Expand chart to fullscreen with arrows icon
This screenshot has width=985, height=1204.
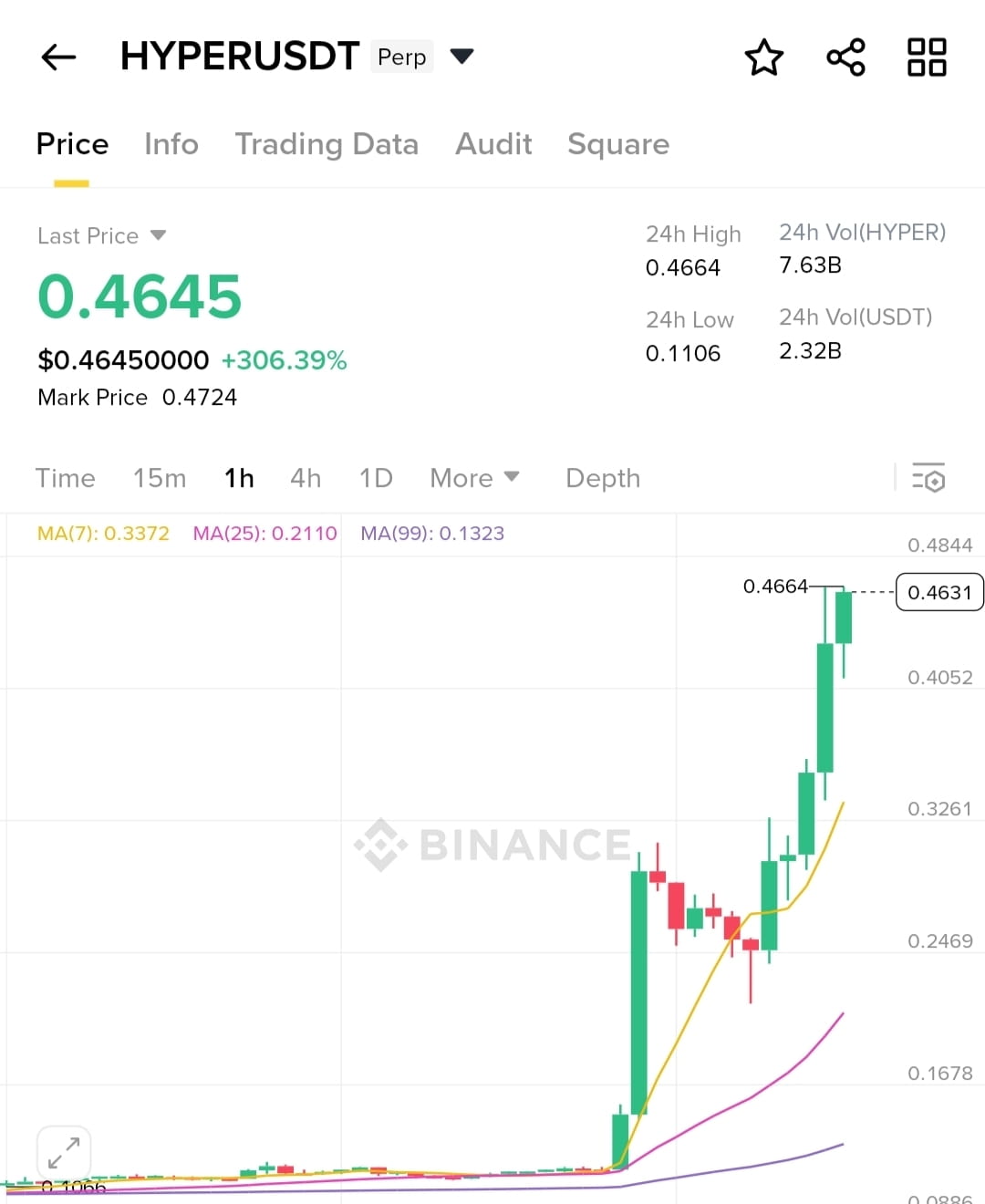(64, 1153)
